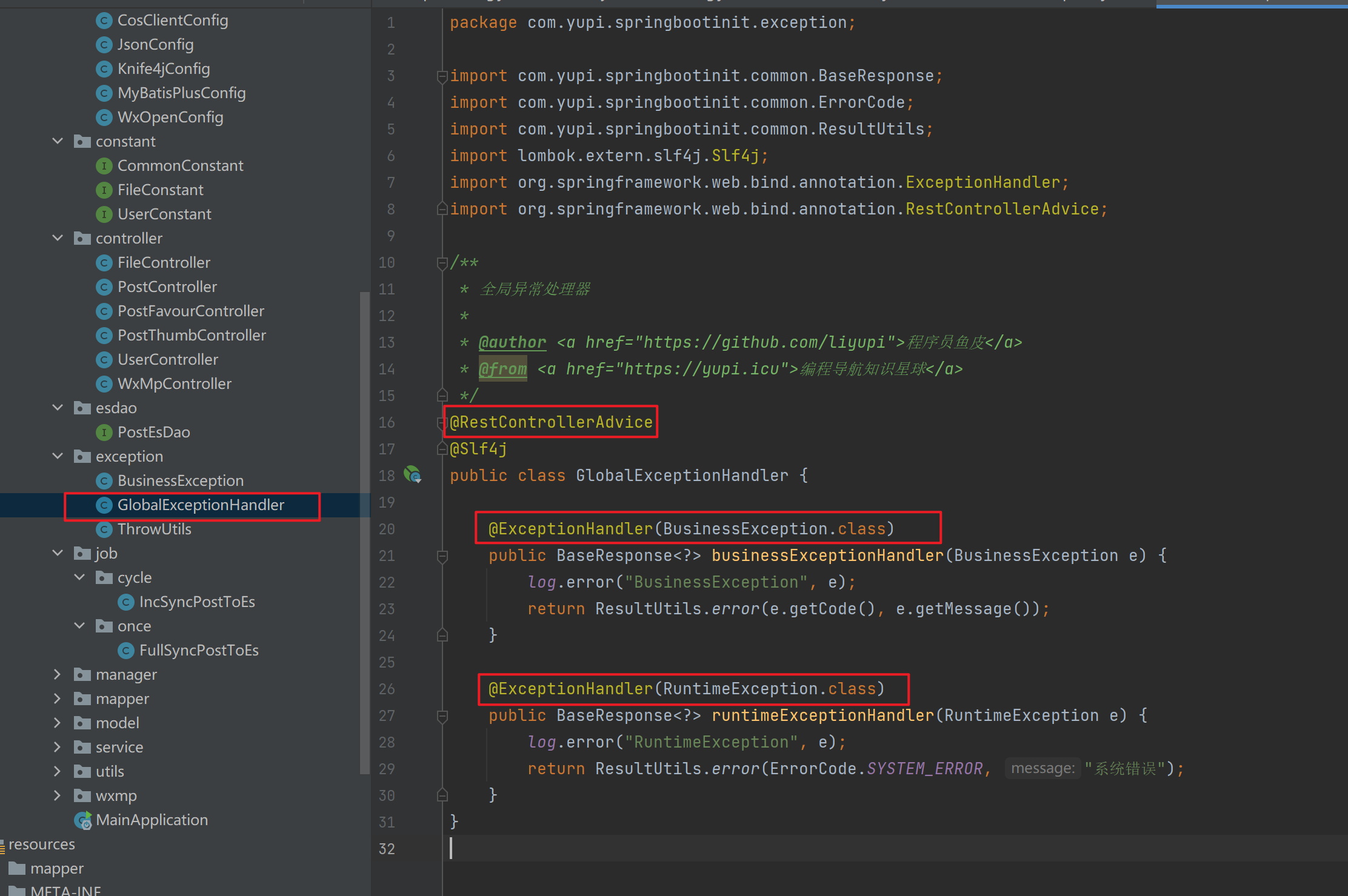Place cursor on the @RestControllerAdvice annotation
Viewport: 1348px width, 896px height.
click(551, 422)
